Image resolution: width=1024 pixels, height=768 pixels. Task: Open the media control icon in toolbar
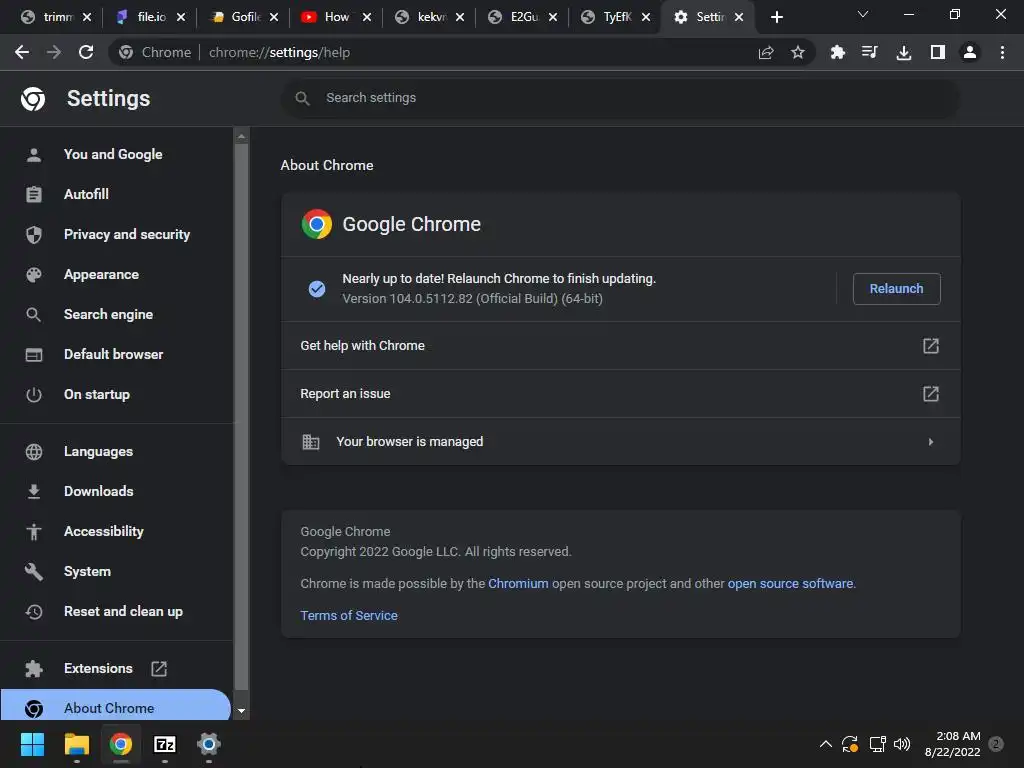869,52
